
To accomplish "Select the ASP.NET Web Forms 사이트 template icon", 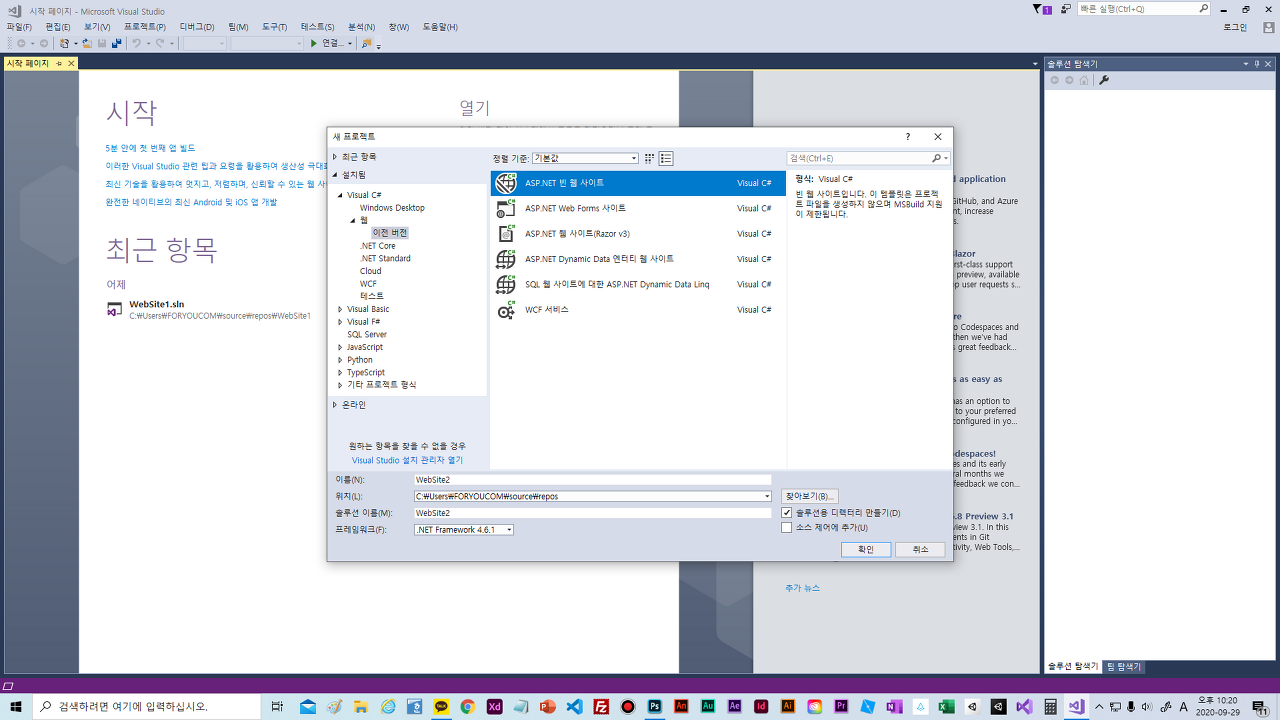I will pyautogui.click(x=506, y=209).
